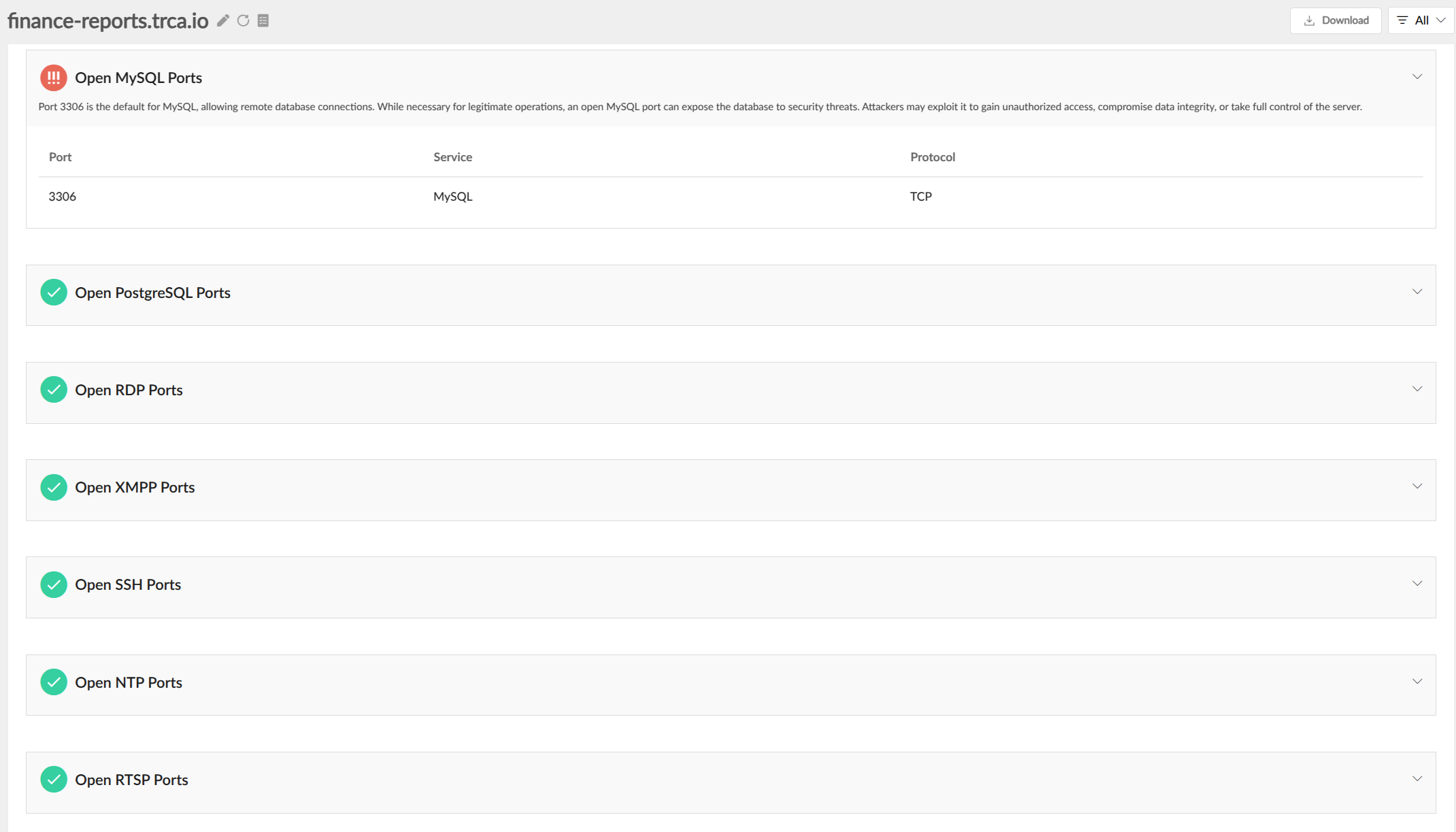Screen dimensions: 1456x832
Task: Open the checklist report icon beside the domain
Action: 263,20
